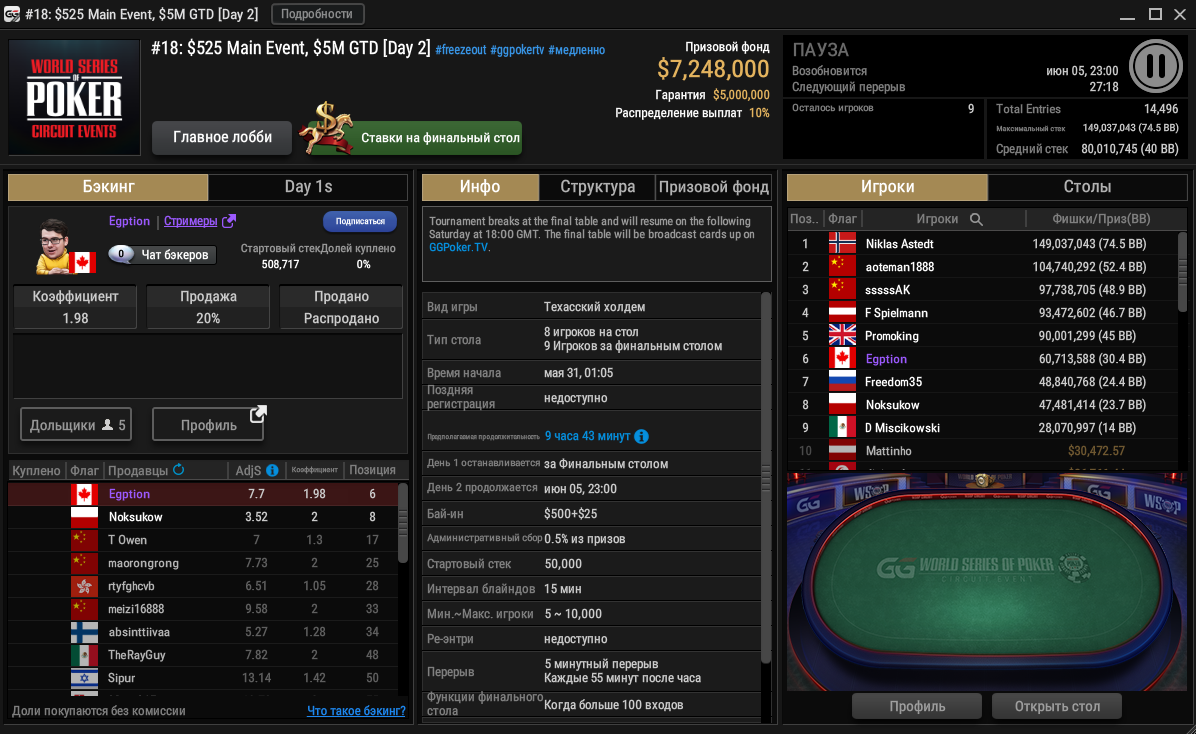This screenshot has height=734, width=1196.
Task: Click duration info icon near 9 часа
Action: pos(641,436)
